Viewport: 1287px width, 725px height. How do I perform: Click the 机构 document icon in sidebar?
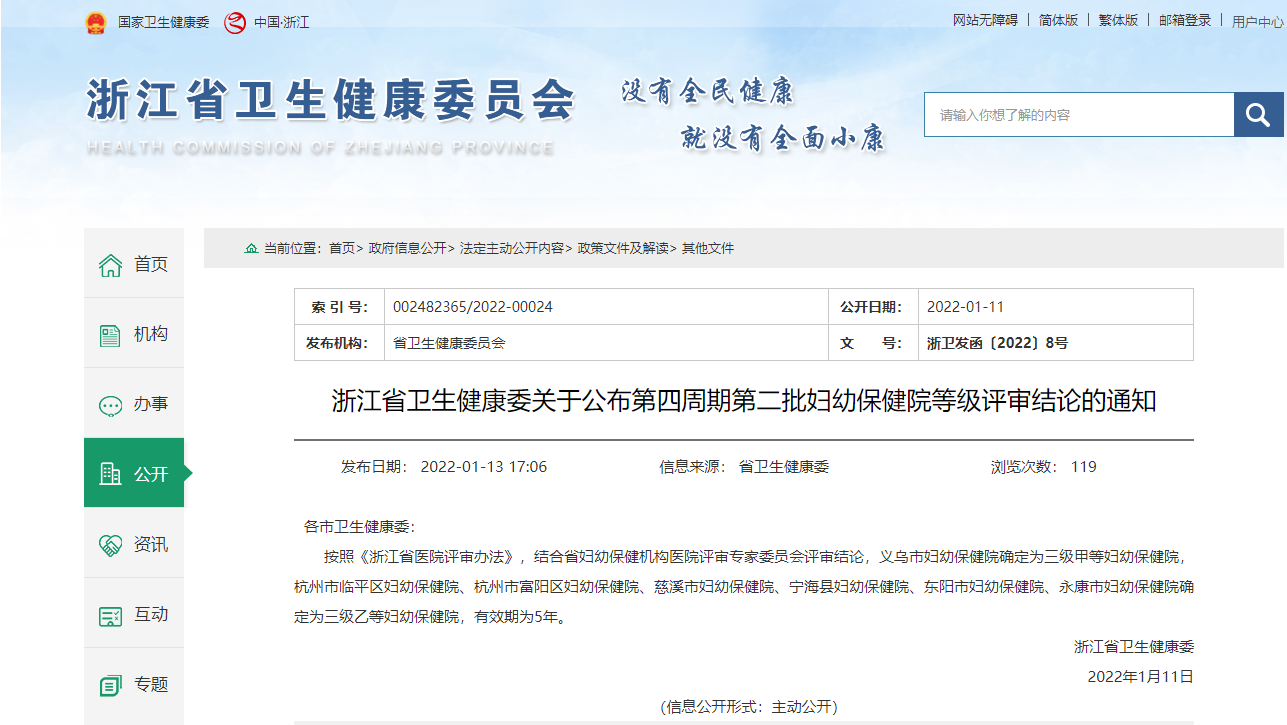(110, 335)
